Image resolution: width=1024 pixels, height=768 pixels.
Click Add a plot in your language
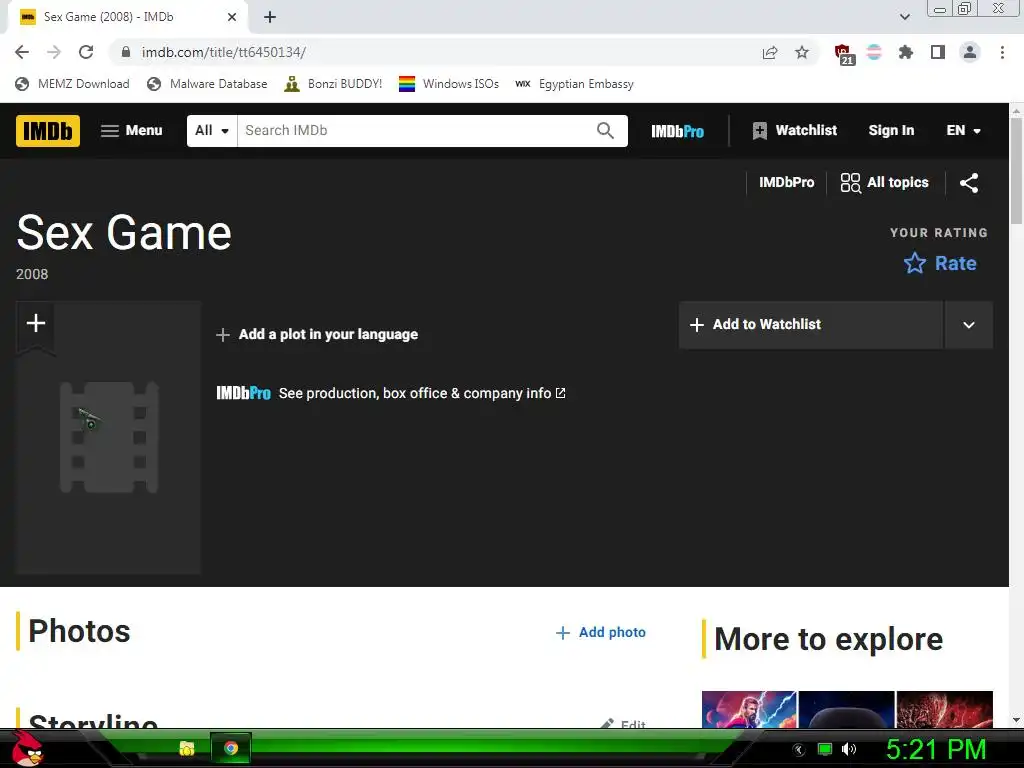(x=317, y=334)
